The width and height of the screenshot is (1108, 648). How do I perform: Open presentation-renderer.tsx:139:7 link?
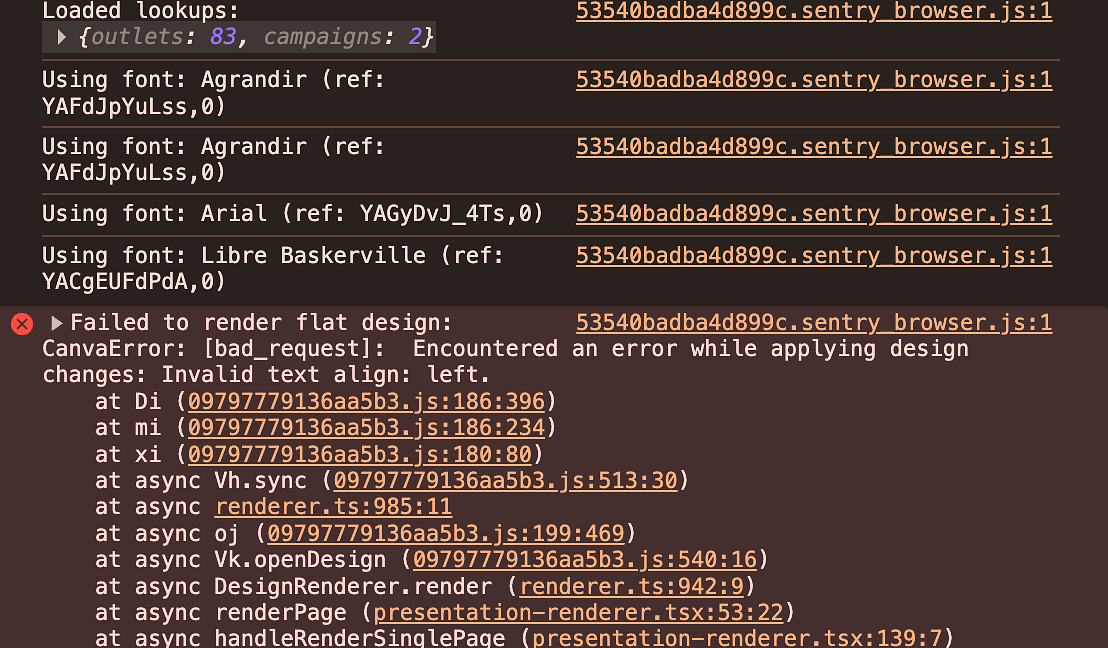click(738, 638)
